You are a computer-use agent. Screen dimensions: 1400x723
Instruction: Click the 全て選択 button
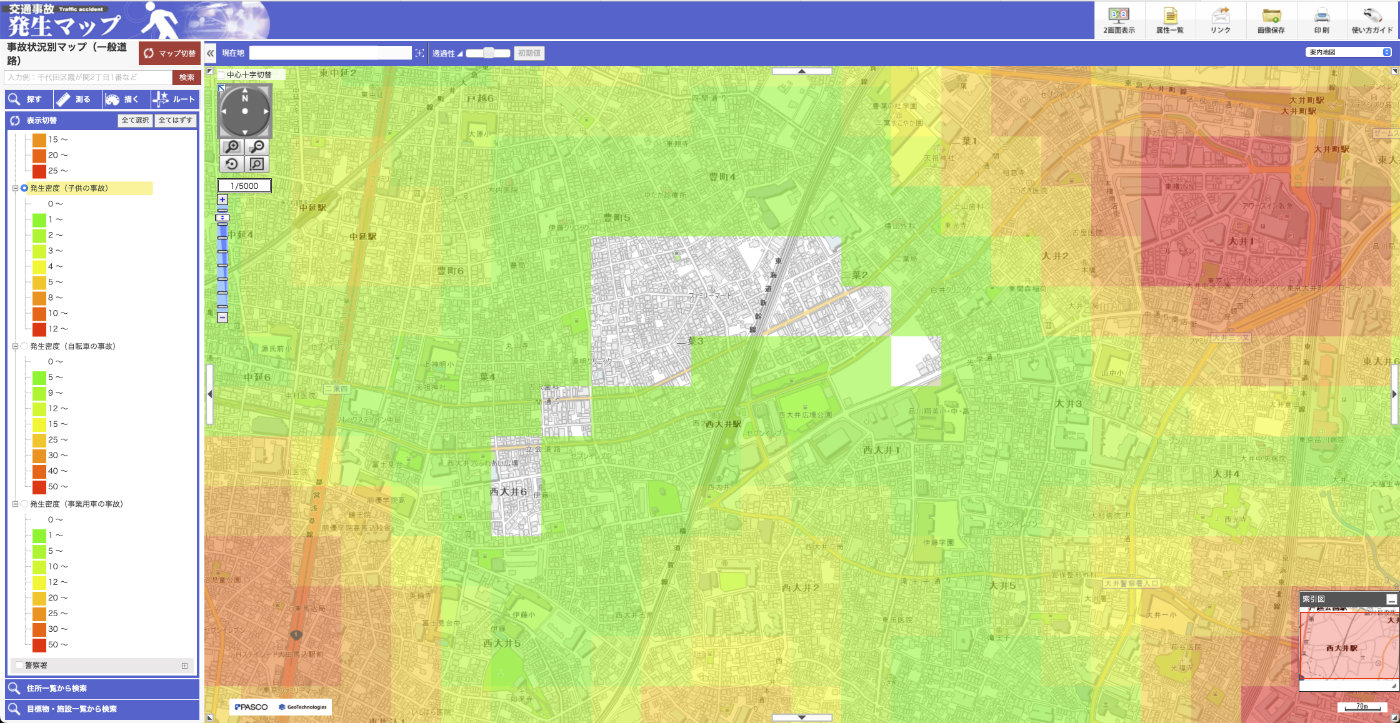(134, 120)
